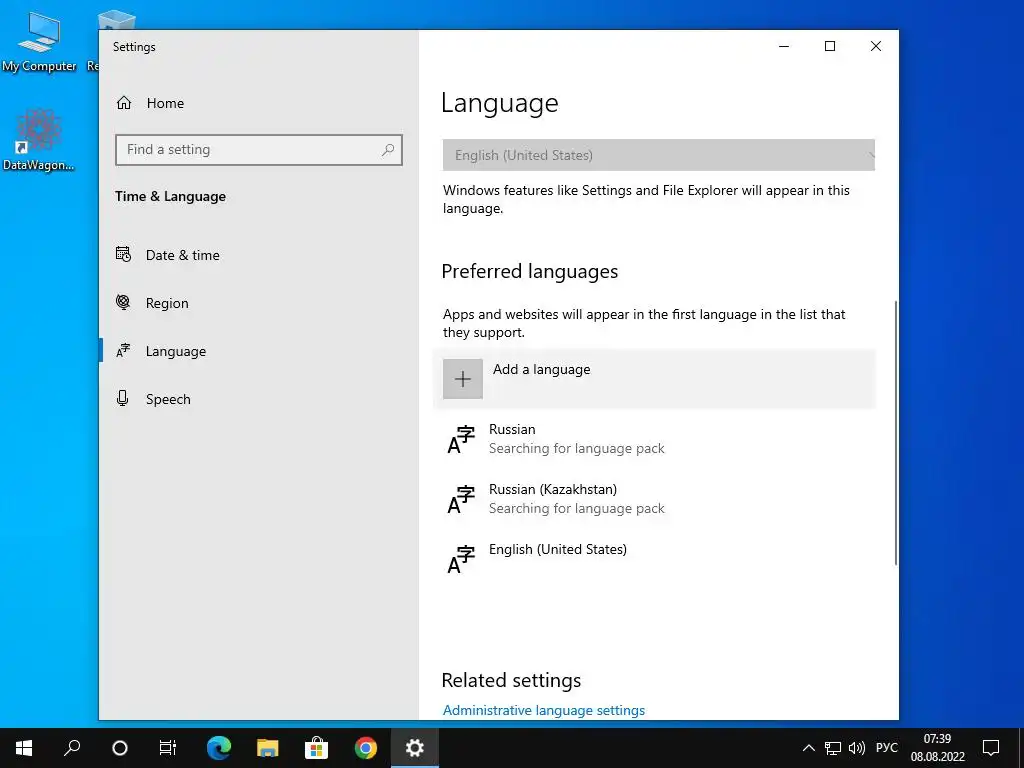Open Microsoft Store from taskbar

(x=316, y=748)
